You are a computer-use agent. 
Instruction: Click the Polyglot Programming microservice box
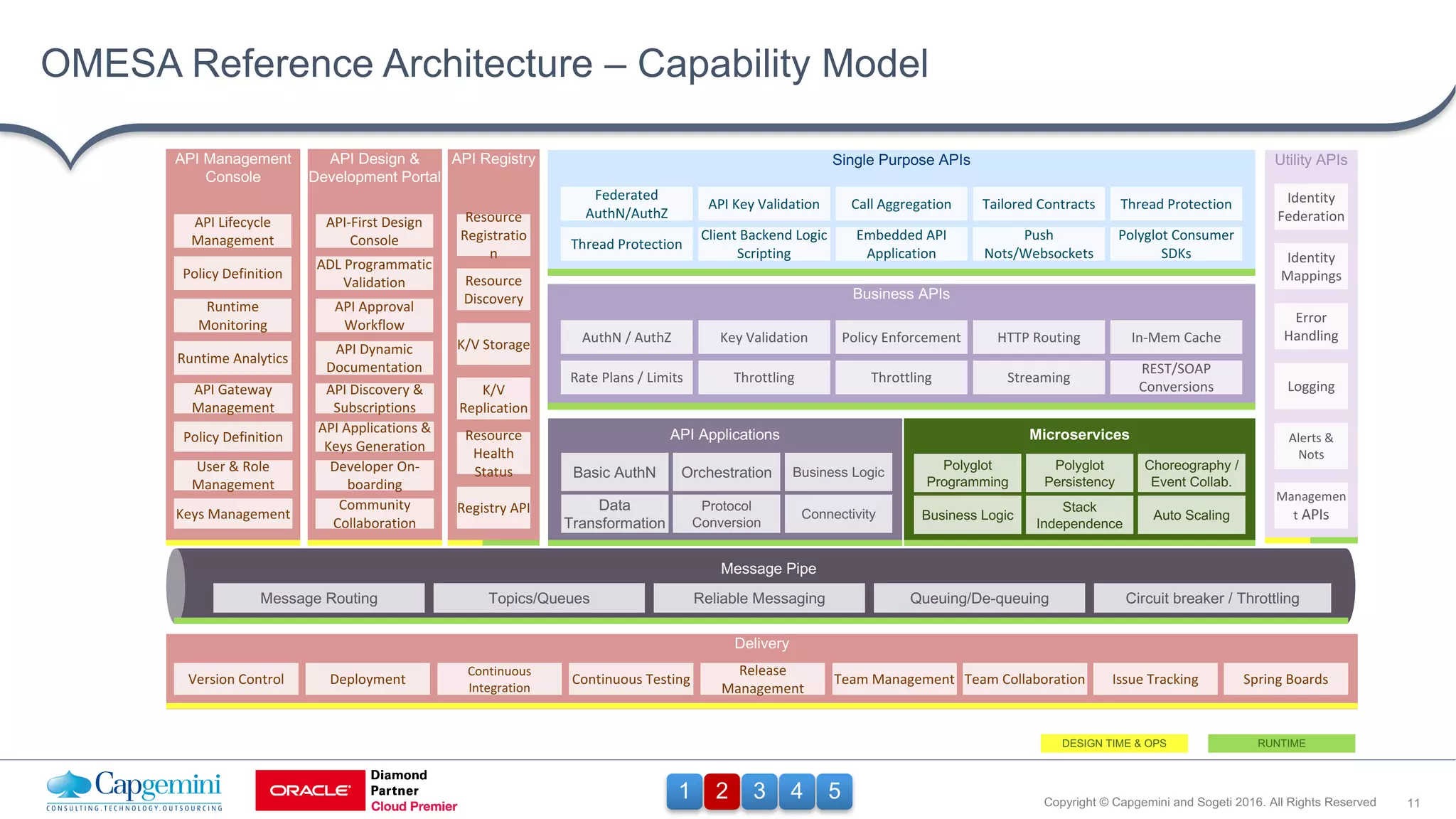coord(967,473)
